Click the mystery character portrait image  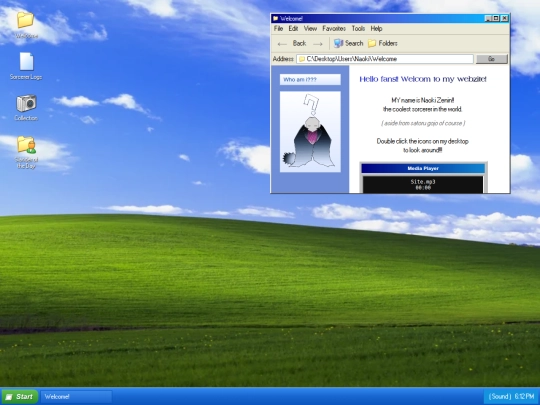310,132
